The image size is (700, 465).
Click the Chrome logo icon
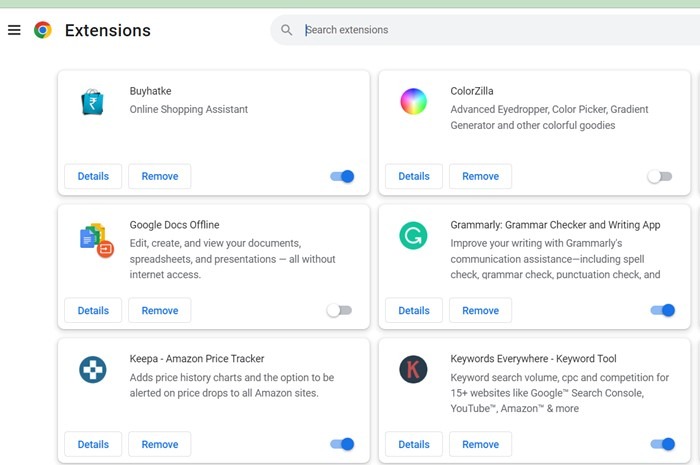[43, 30]
